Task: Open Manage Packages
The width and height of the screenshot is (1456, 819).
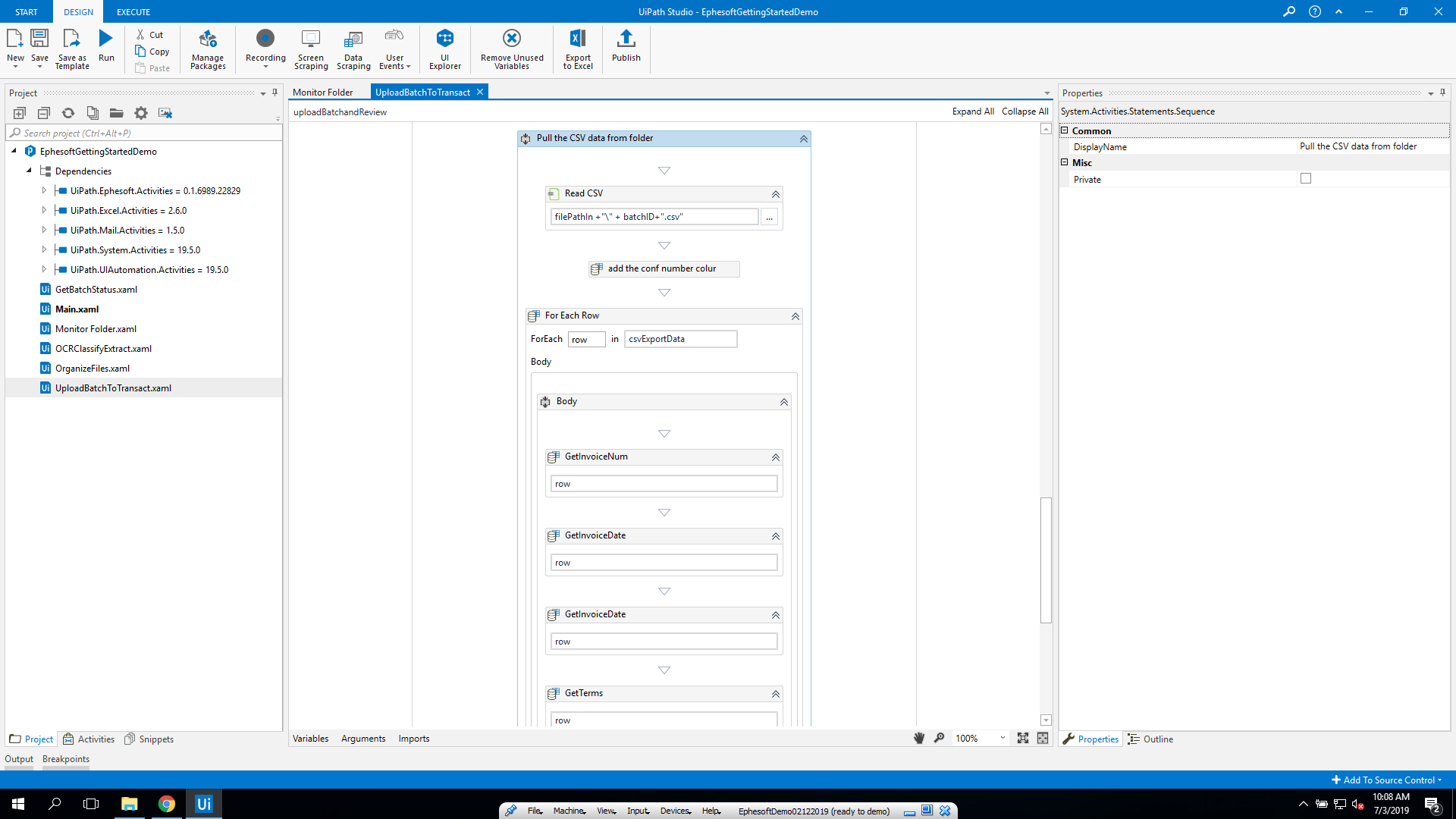Action: pyautogui.click(x=208, y=49)
